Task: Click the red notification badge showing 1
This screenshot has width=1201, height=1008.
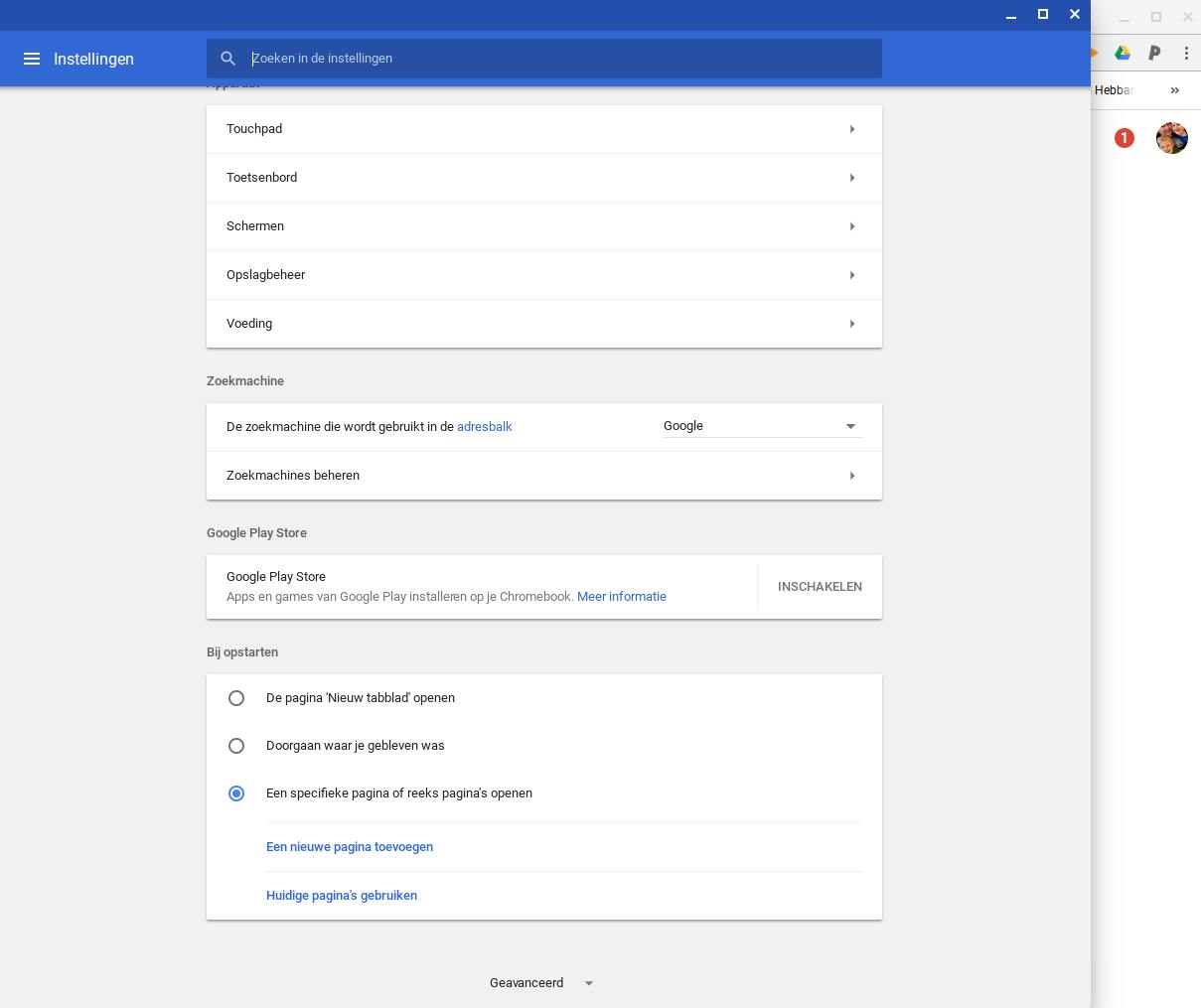Action: pos(1124,138)
